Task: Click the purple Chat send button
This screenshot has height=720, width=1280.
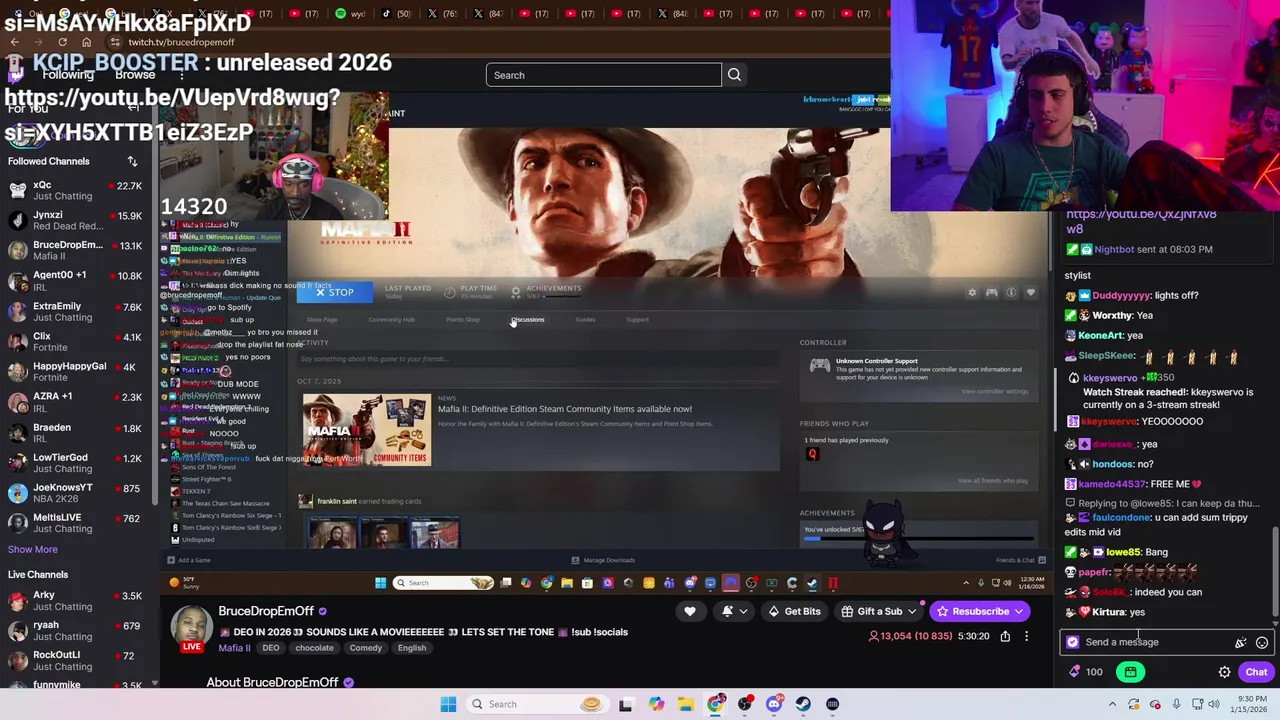Action: pyautogui.click(x=1256, y=672)
